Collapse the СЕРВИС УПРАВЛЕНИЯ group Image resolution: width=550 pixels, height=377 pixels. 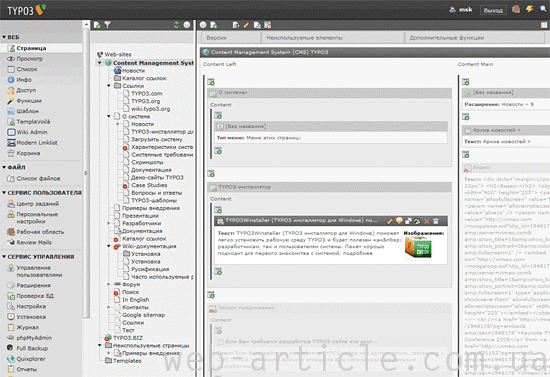[4, 256]
